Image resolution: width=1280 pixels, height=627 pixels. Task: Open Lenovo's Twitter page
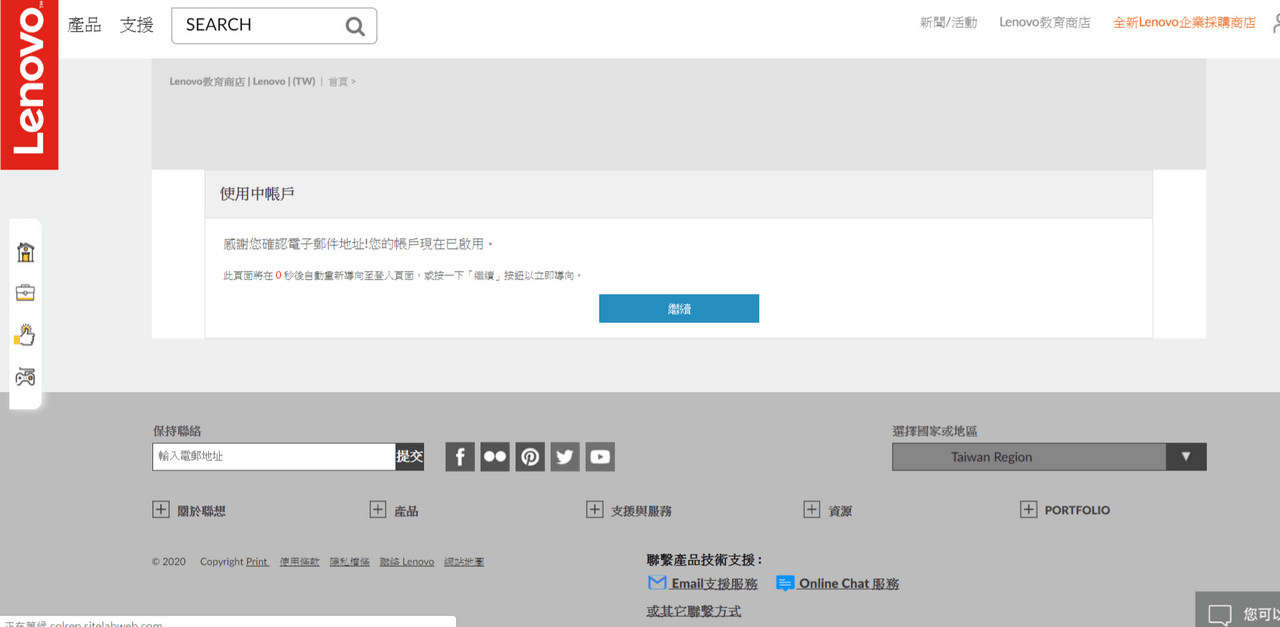click(x=565, y=457)
